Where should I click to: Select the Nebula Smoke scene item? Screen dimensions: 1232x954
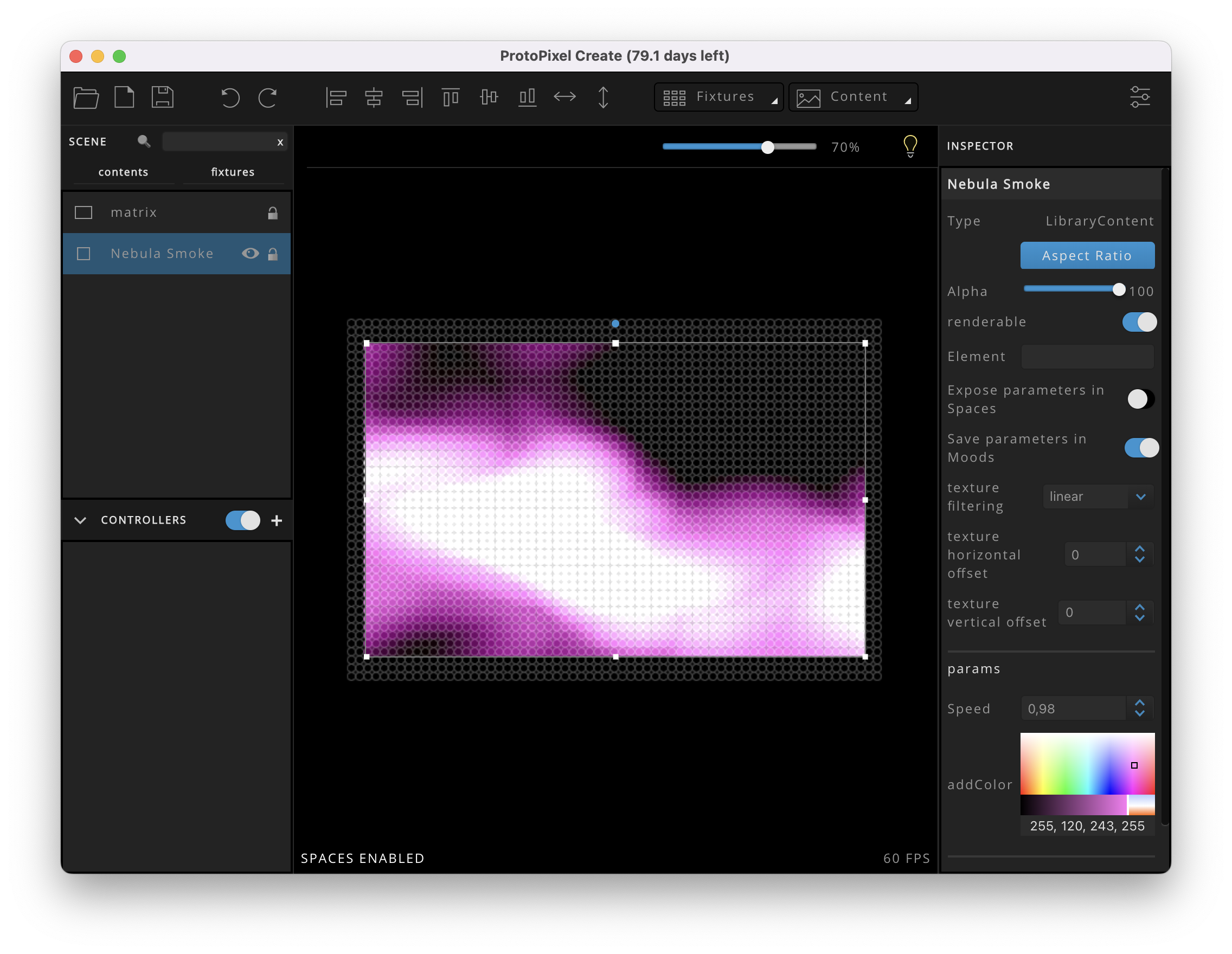point(177,254)
